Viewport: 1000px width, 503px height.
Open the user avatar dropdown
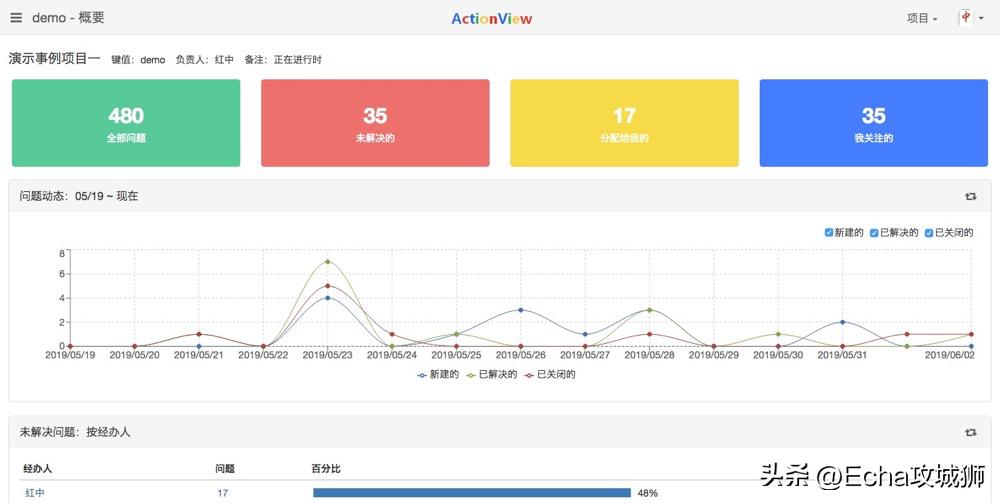tap(971, 18)
